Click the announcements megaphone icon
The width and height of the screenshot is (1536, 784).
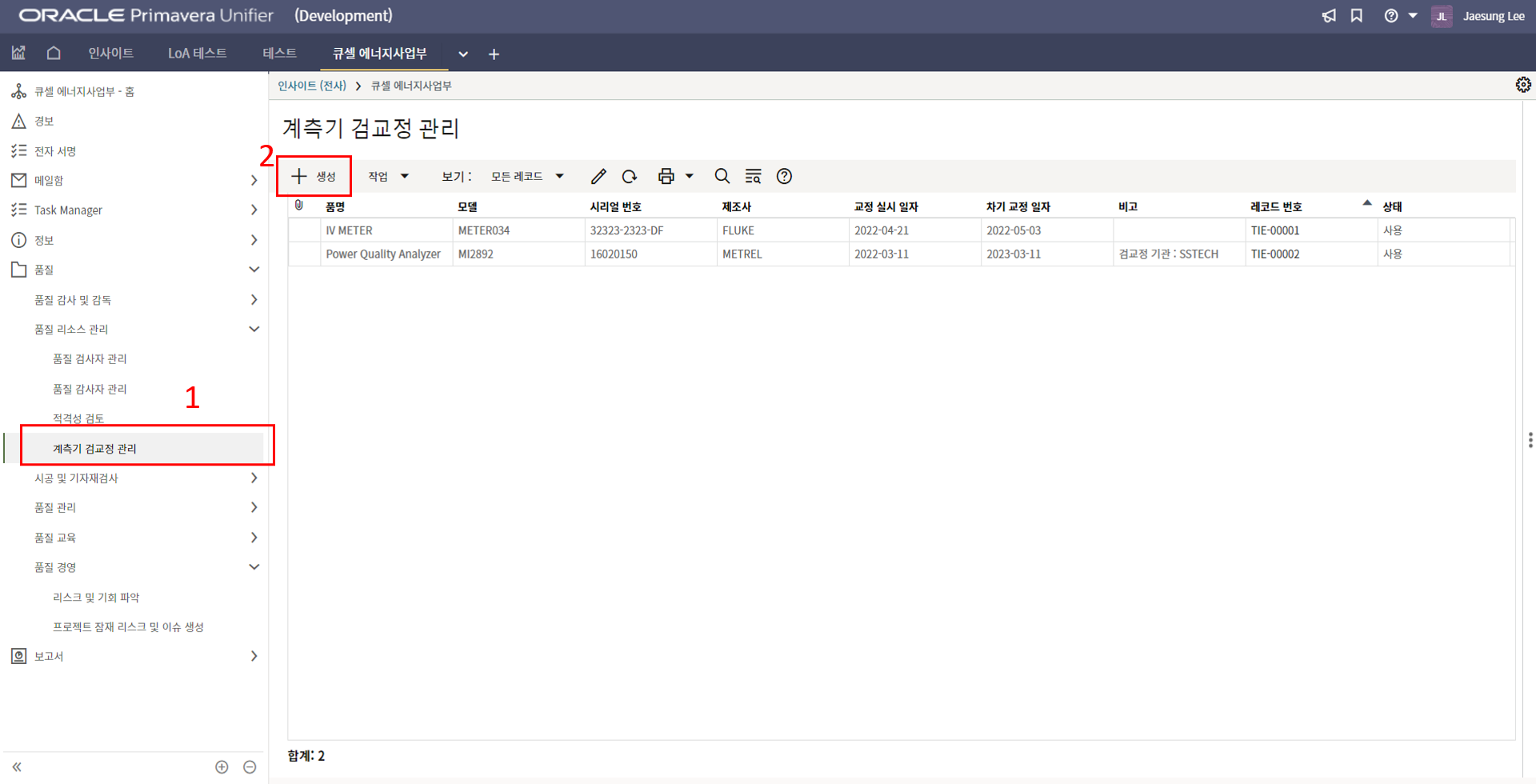(1329, 16)
